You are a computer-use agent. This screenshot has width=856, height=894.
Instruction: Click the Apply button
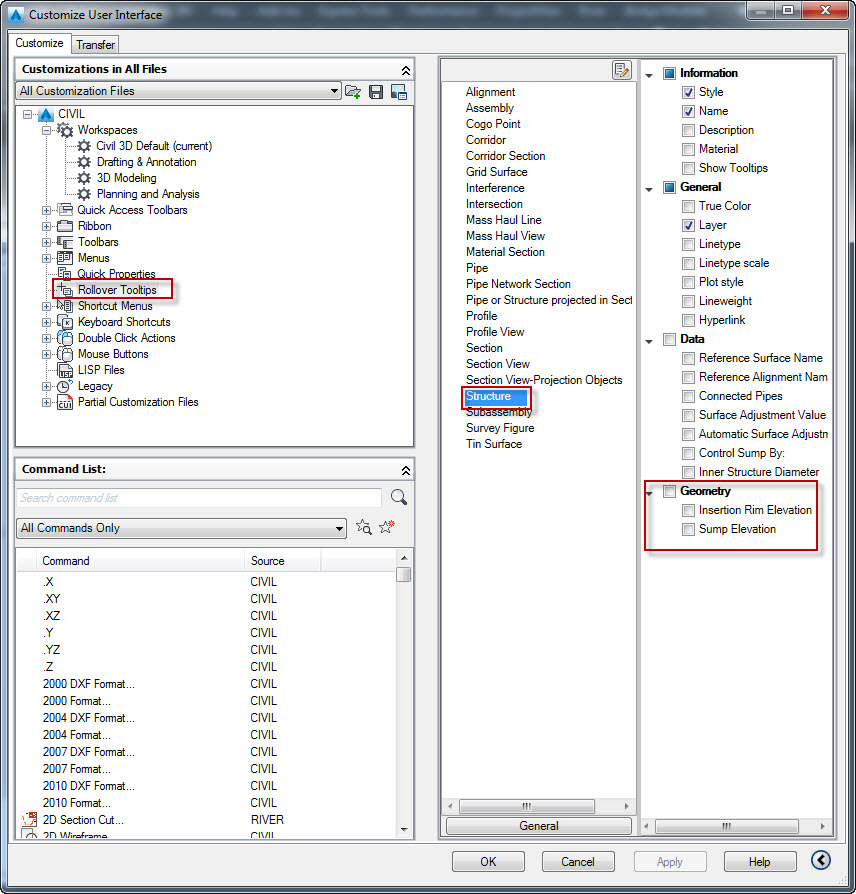coord(669,861)
